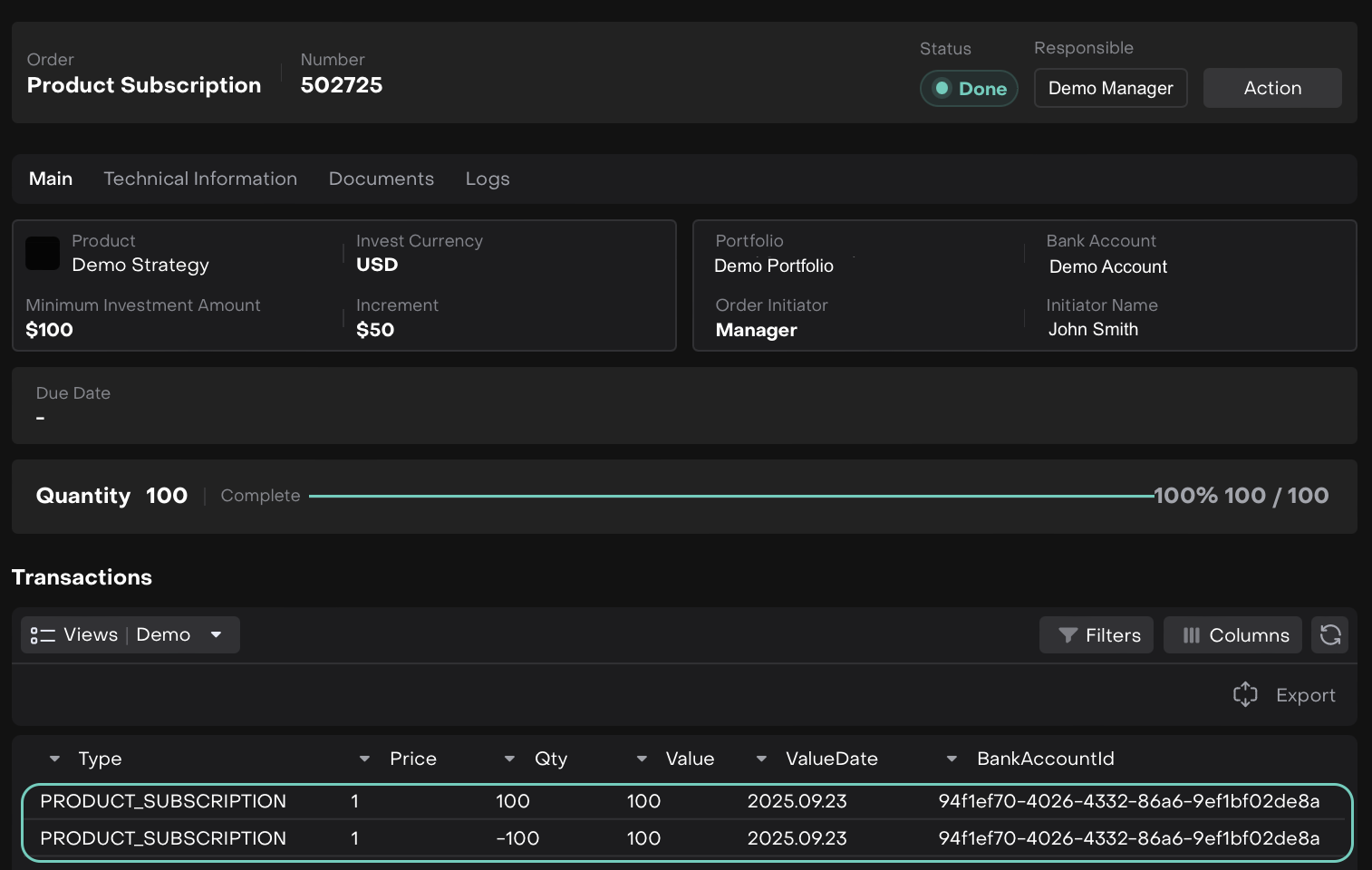Open the Type column sort arrow

click(x=54, y=759)
